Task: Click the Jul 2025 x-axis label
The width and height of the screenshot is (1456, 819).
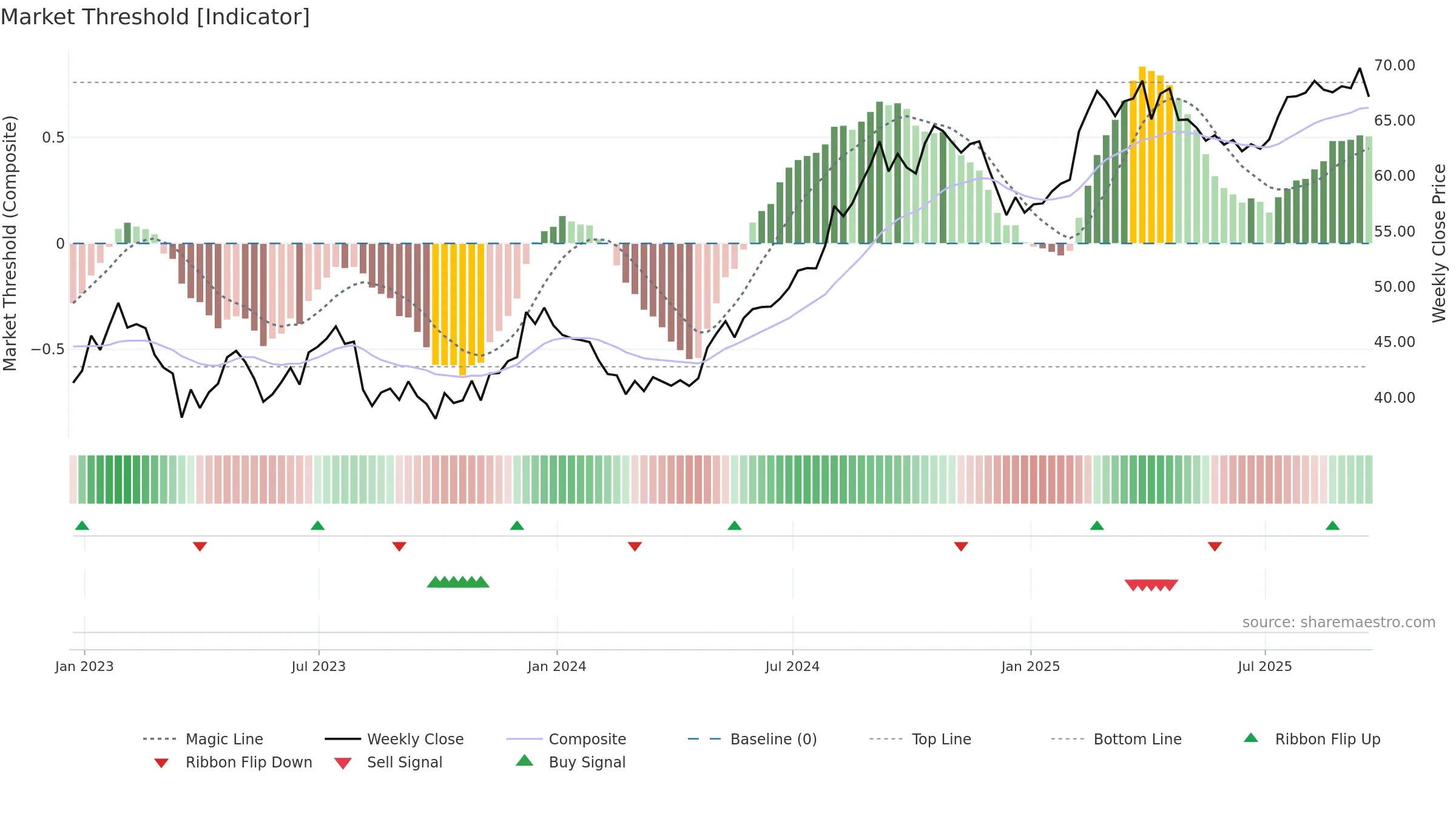Action: [1265, 667]
